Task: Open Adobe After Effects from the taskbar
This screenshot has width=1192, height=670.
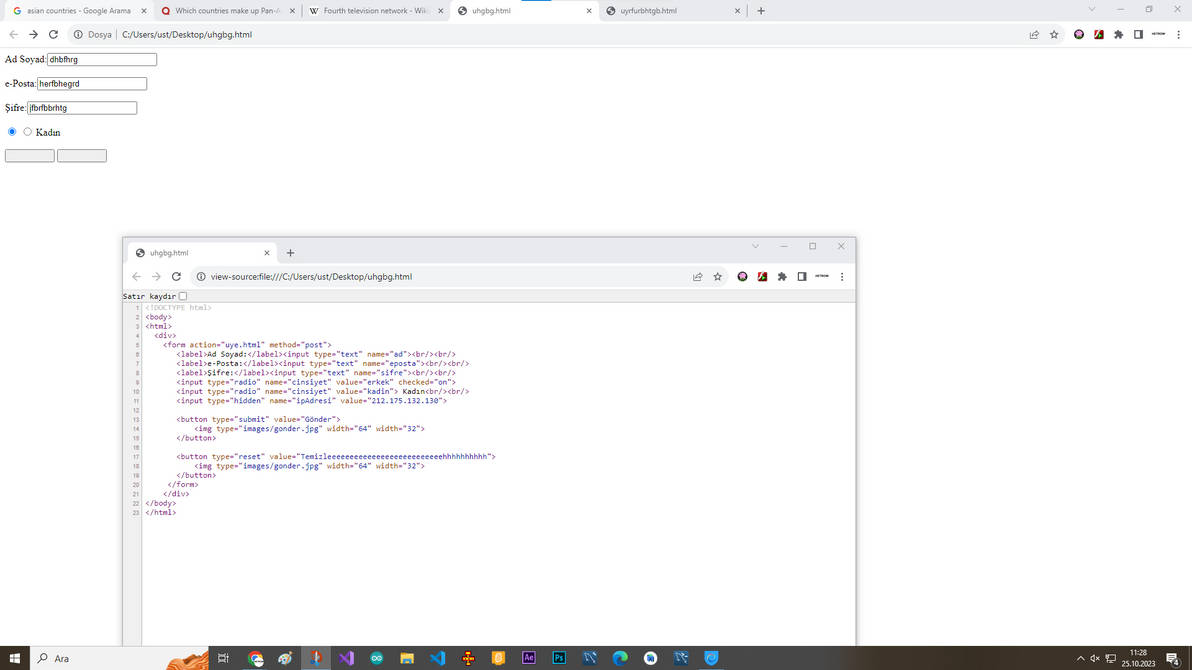Action: [528, 658]
